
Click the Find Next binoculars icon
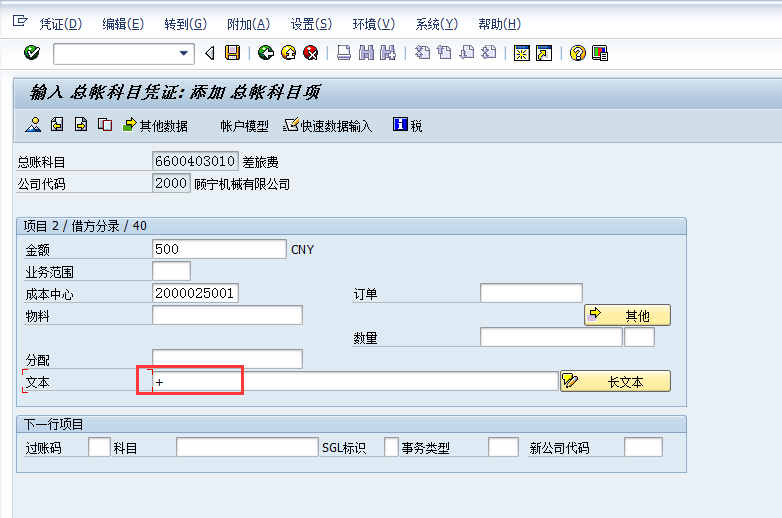[388, 52]
